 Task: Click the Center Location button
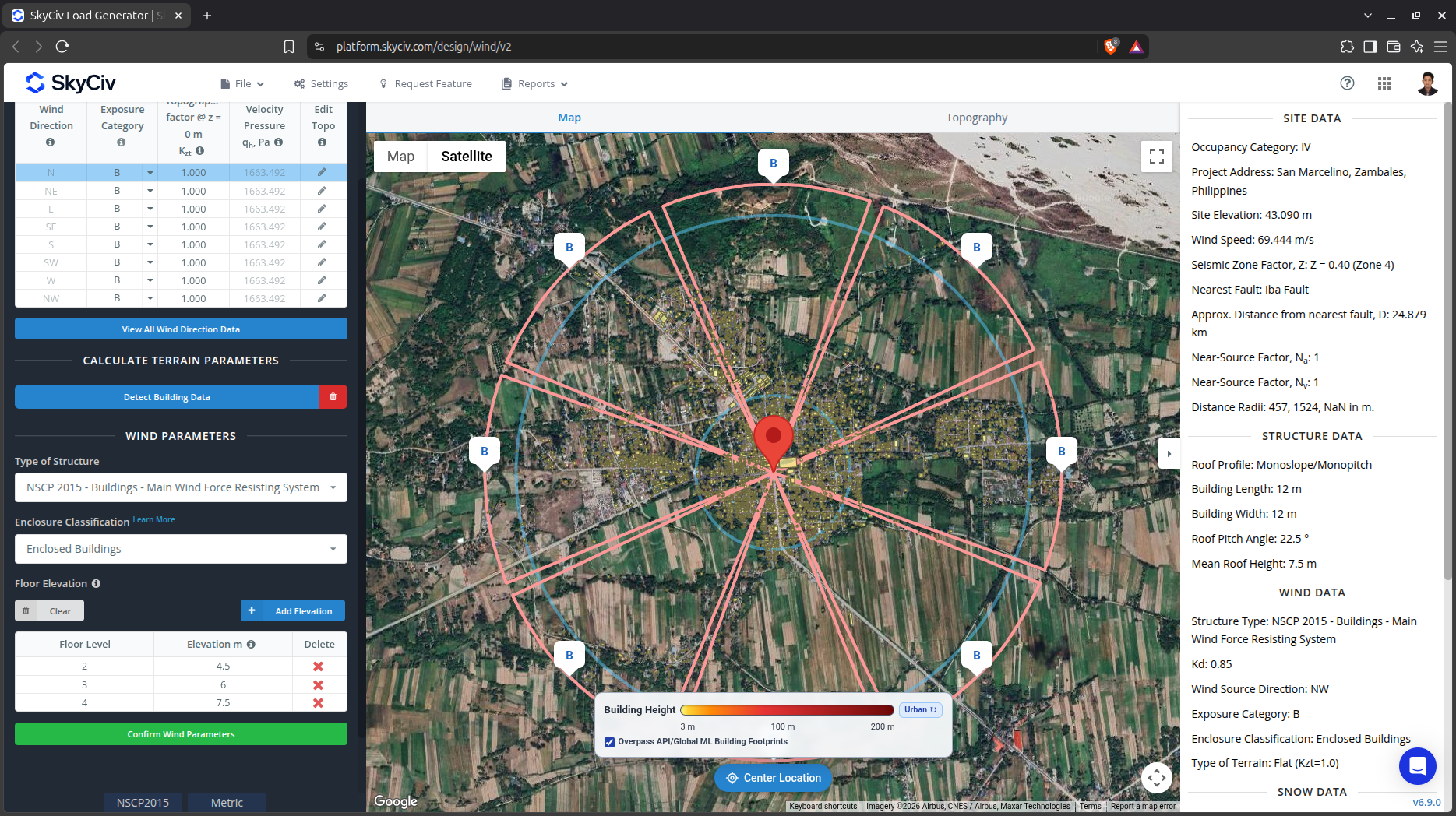[x=773, y=778]
